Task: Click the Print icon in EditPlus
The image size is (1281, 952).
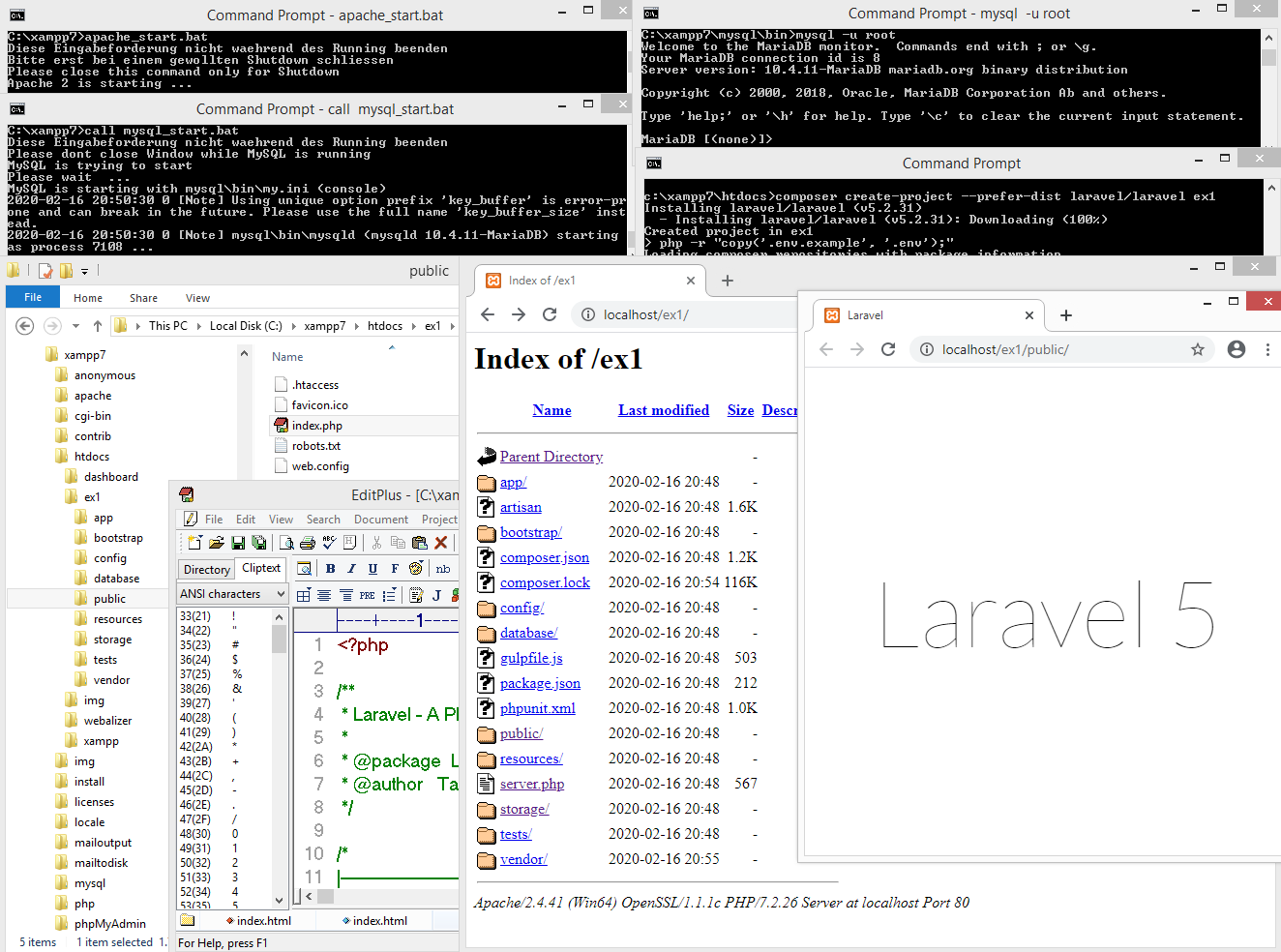Action: 308,543
